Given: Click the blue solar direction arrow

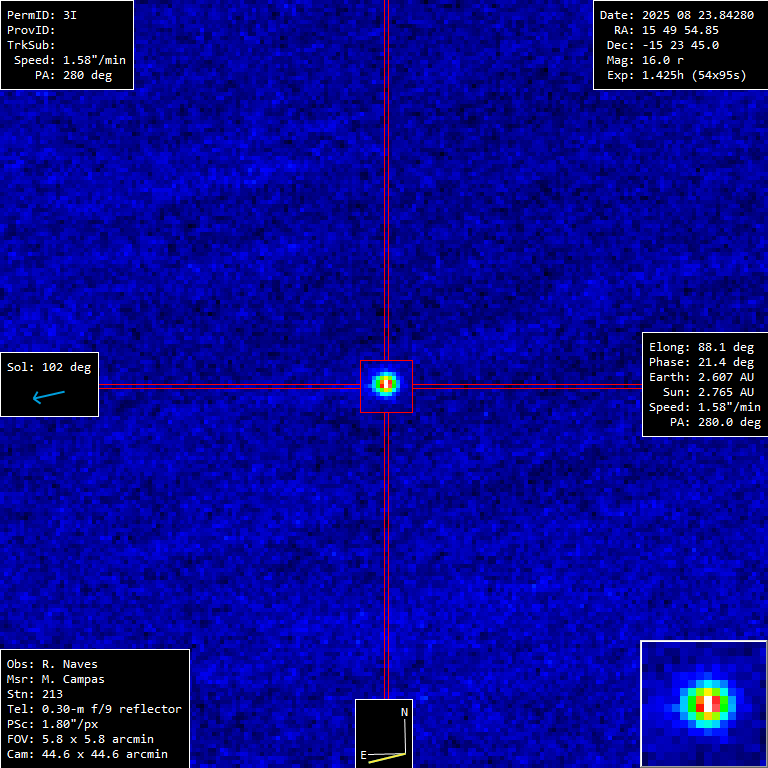Looking at the screenshot, I should (x=48, y=397).
